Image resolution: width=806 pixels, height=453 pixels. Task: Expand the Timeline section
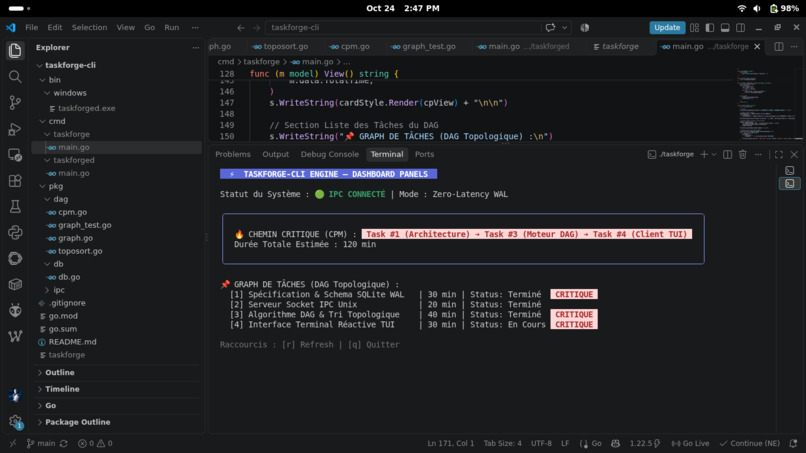62,389
